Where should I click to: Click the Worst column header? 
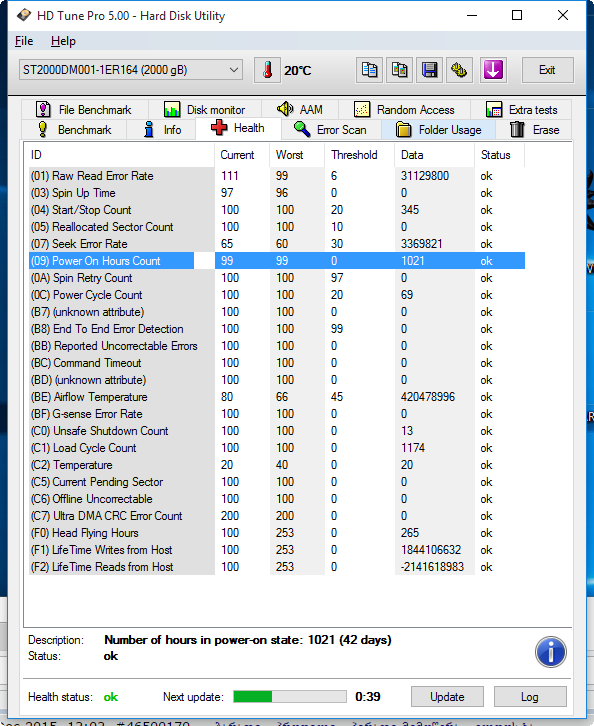[297, 155]
